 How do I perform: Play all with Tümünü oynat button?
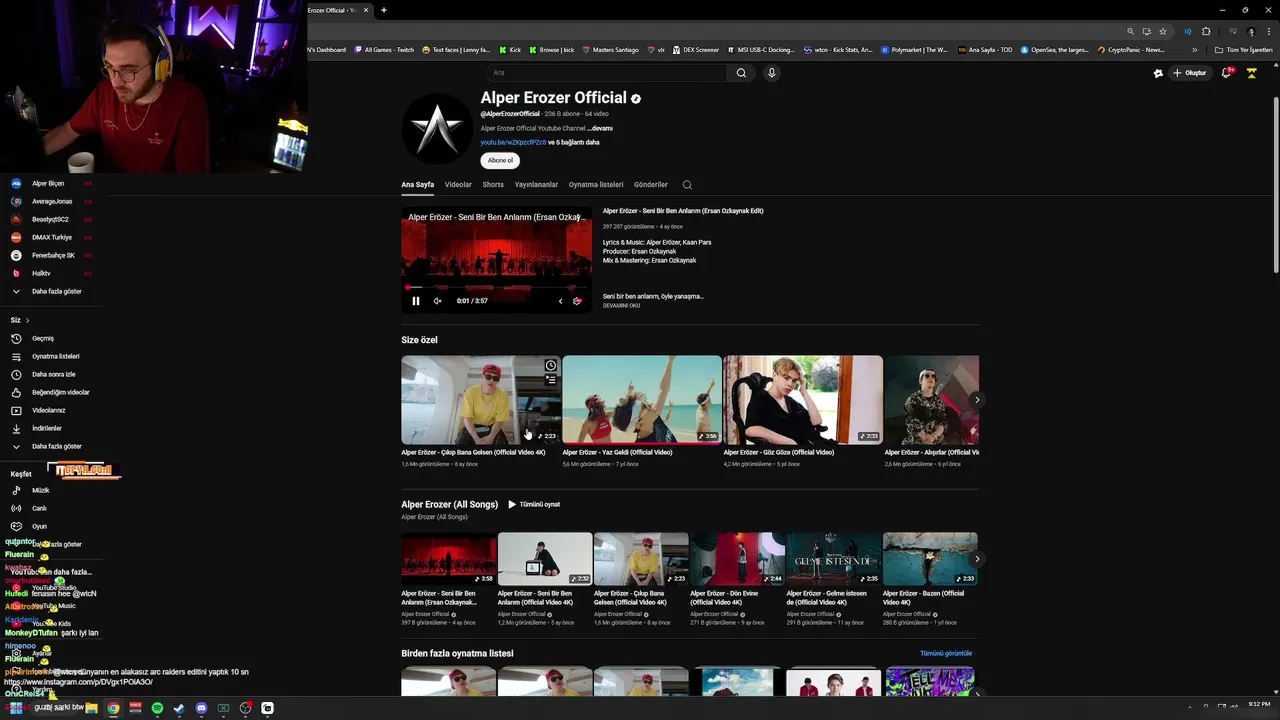click(534, 505)
